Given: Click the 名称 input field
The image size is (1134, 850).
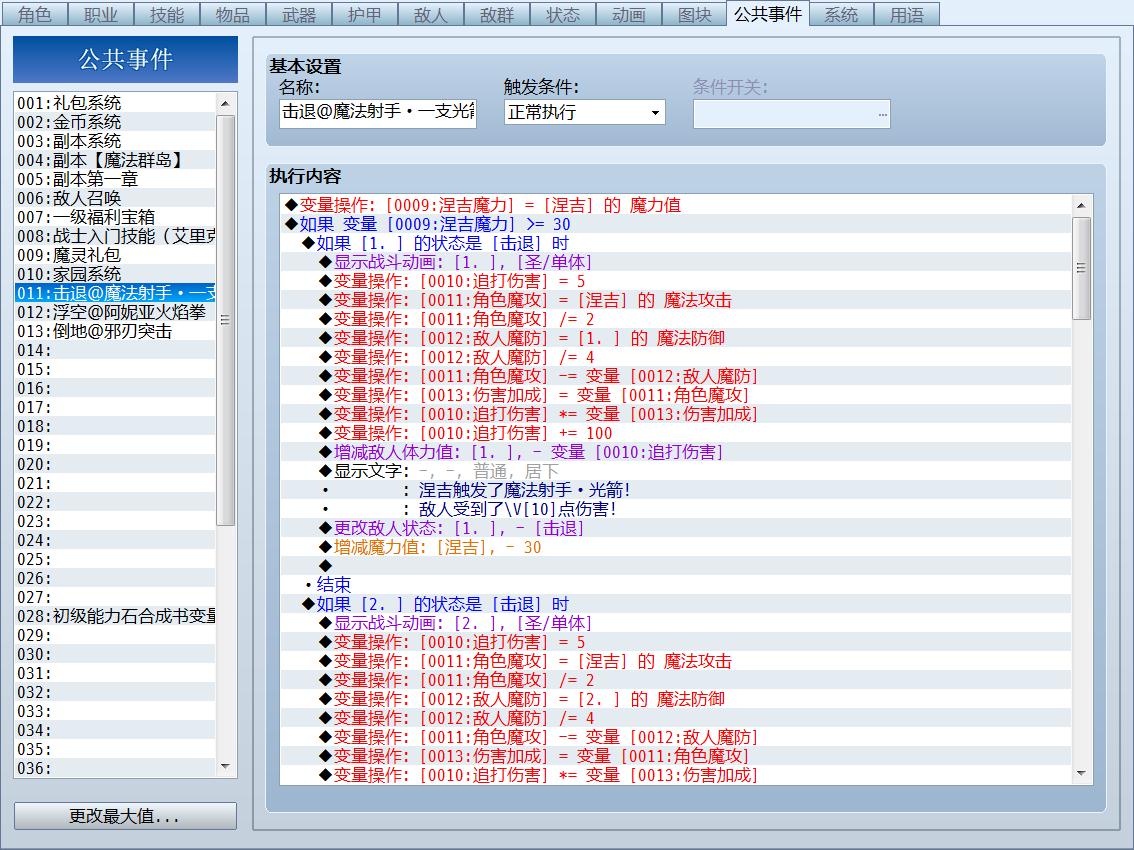Looking at the screenshot, I should (x=378, y=112).
